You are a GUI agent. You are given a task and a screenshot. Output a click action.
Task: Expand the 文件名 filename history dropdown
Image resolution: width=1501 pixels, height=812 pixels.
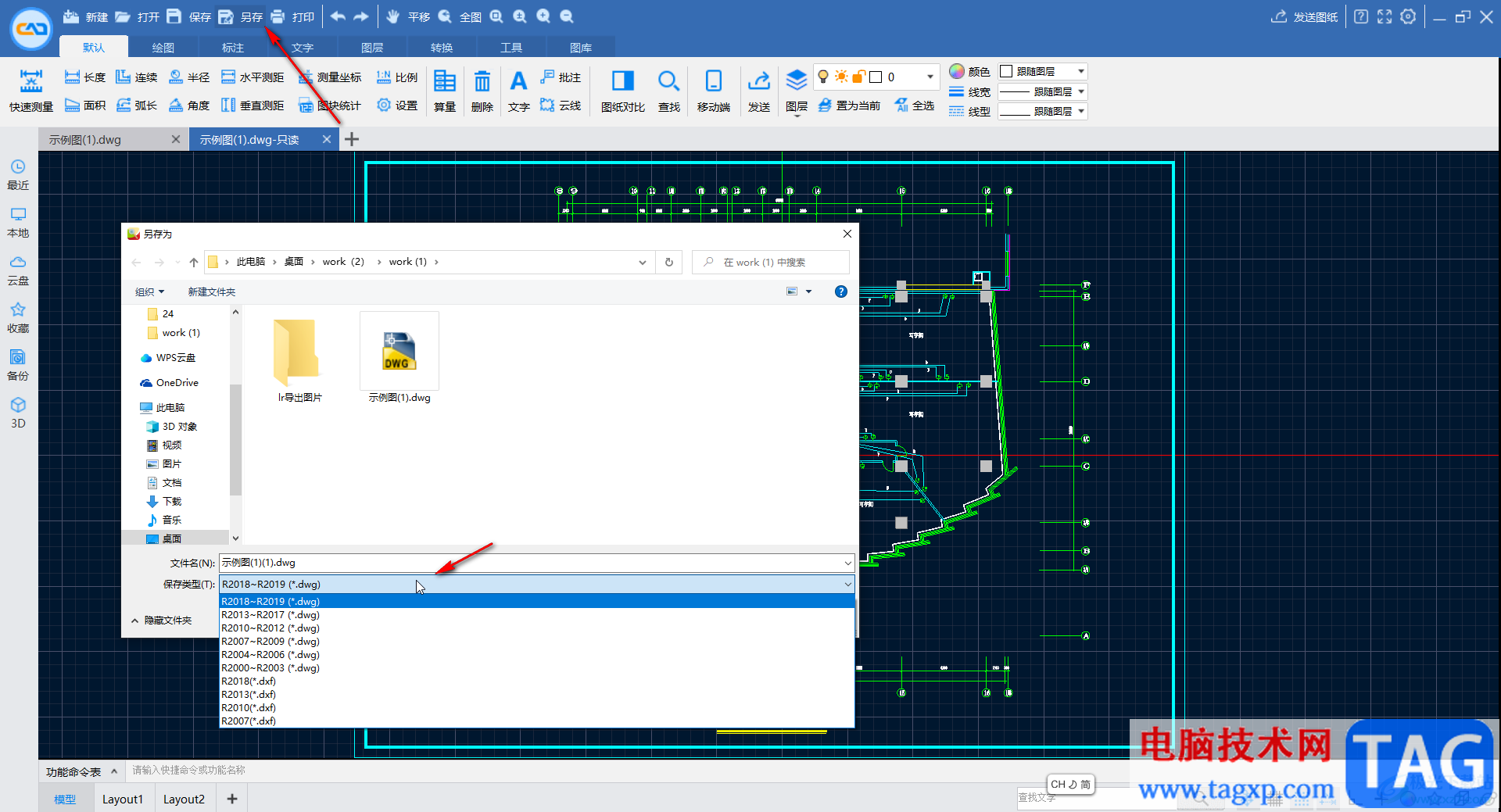(847, 563)
